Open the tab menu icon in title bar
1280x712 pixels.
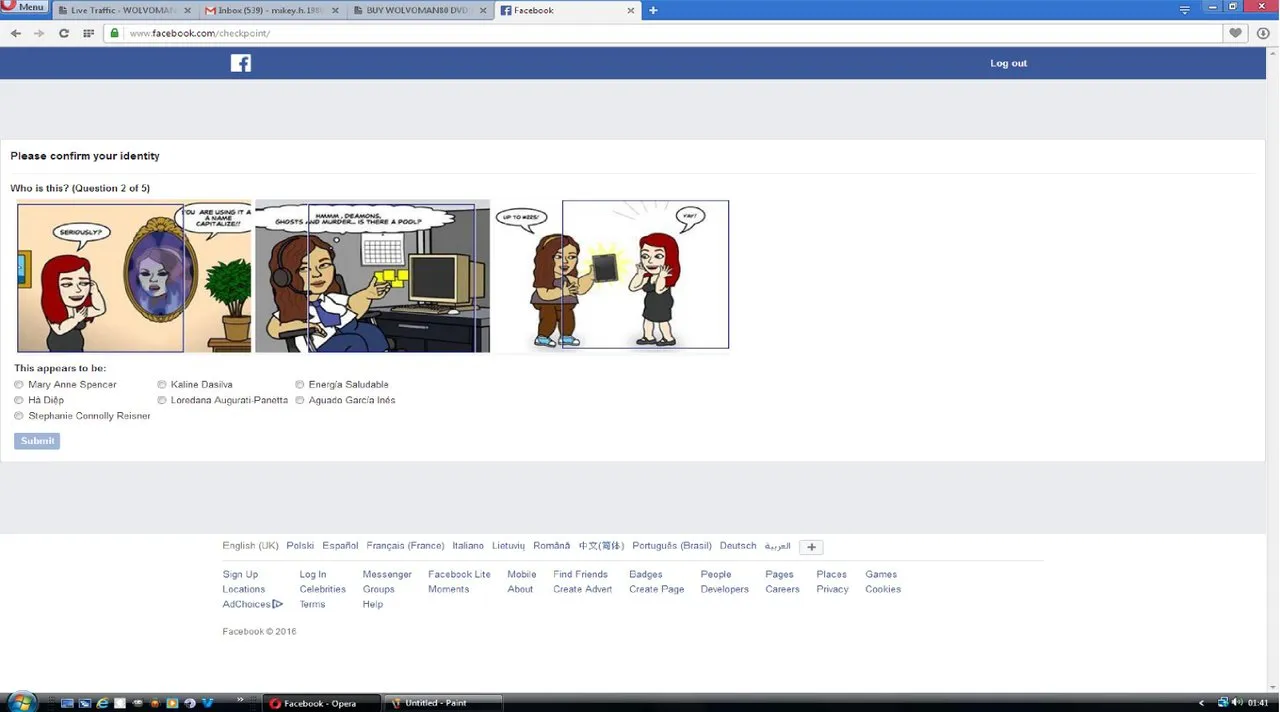(x=1185, y=9)
